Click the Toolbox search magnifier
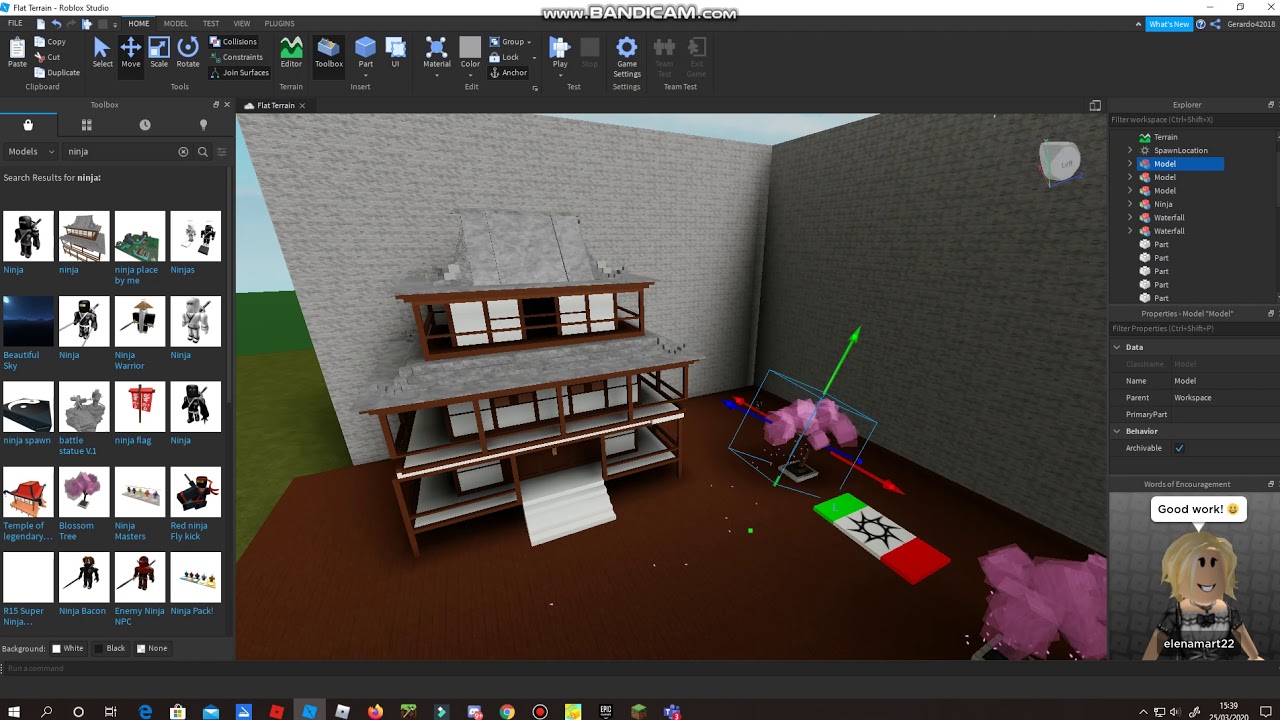Screen dimensions: 1280x720 point(203,152)
